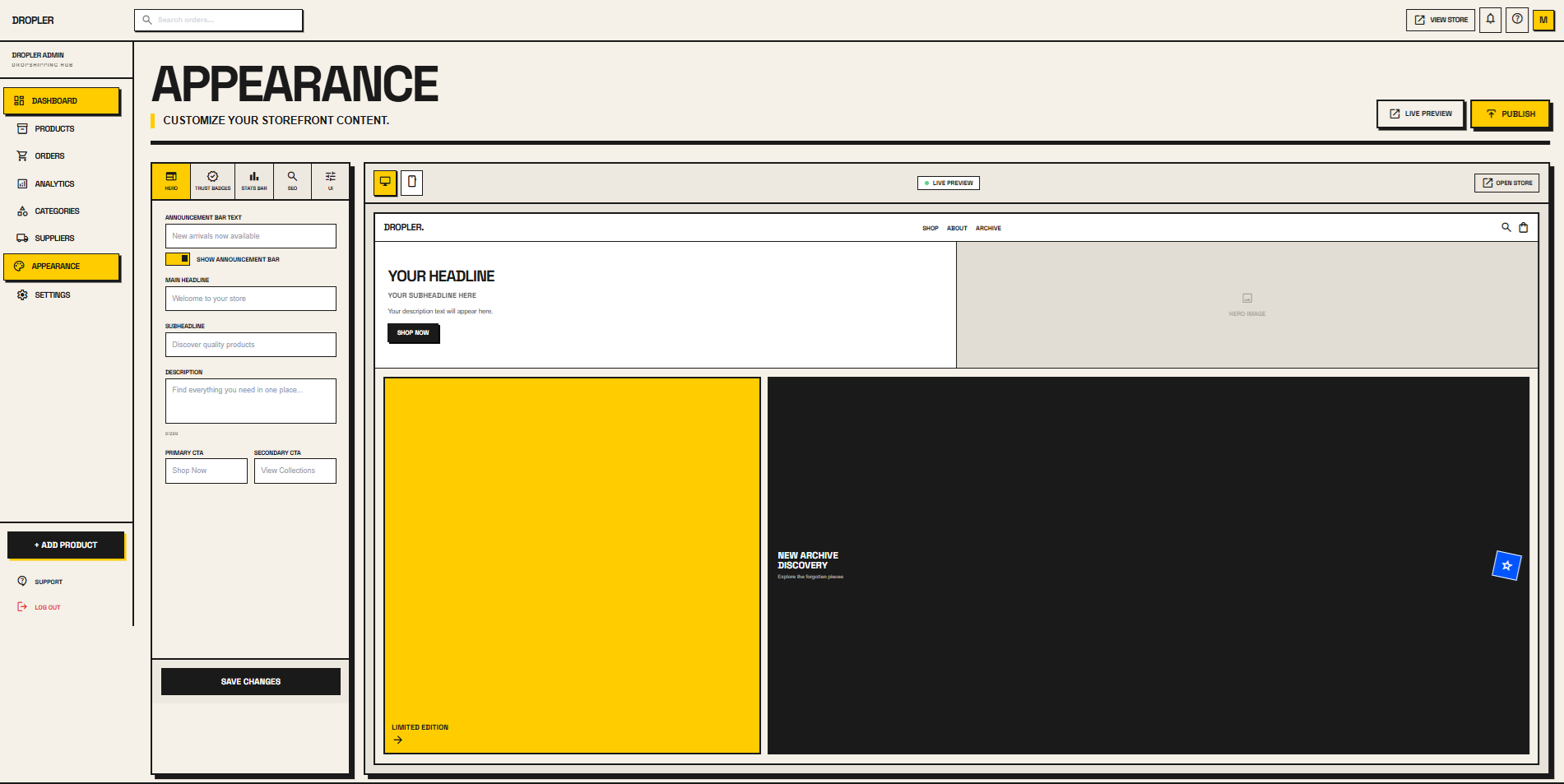Toggle the Show Announcement Bar switch

pos(178,258)
